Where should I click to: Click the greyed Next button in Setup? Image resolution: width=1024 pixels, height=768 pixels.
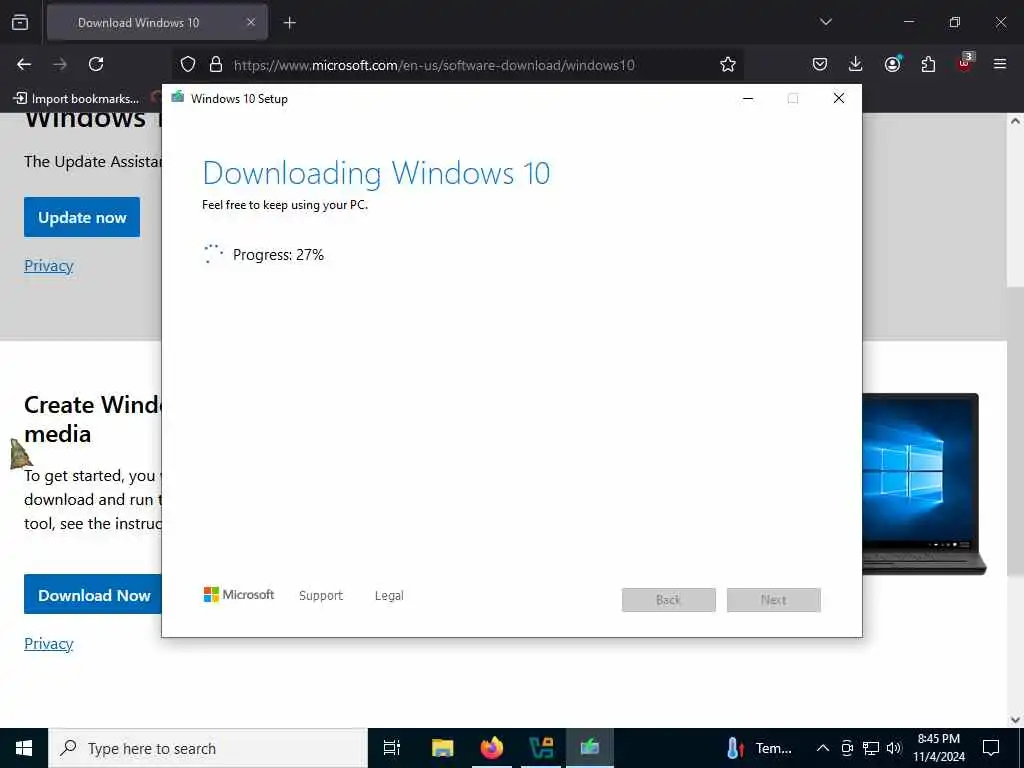click(x=774, y=600)
